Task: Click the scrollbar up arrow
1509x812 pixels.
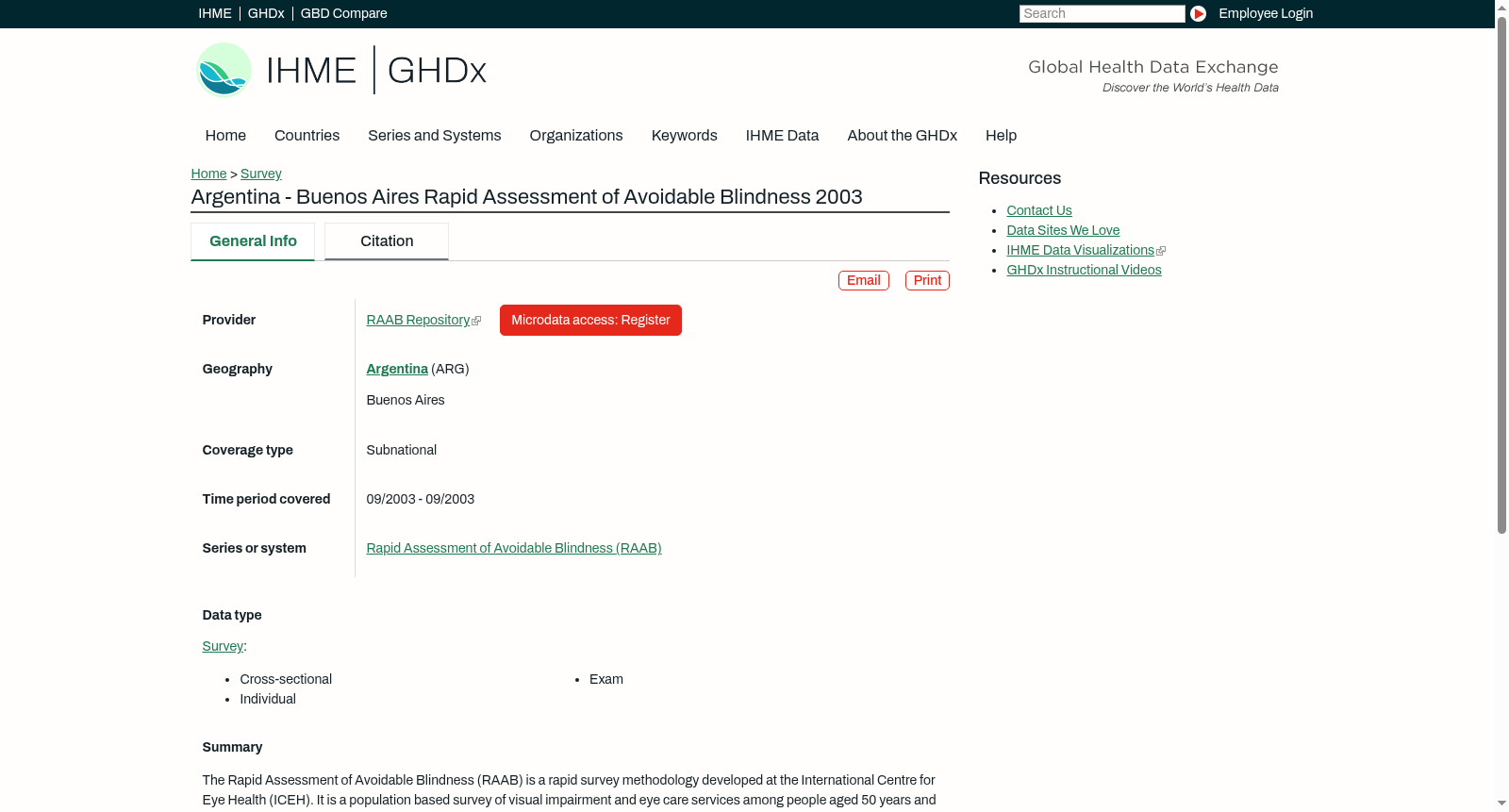Action: click(1501, 7)
